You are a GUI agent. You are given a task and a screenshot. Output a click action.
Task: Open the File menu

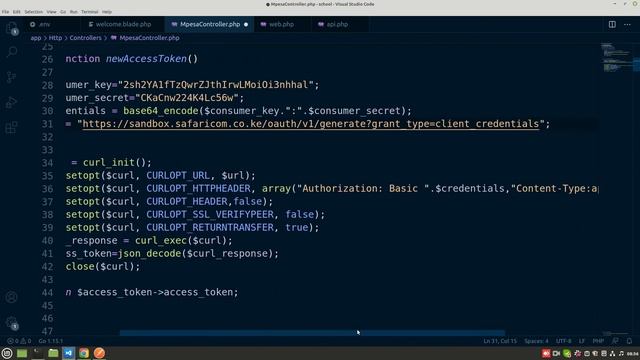click(x=5, y=12)
